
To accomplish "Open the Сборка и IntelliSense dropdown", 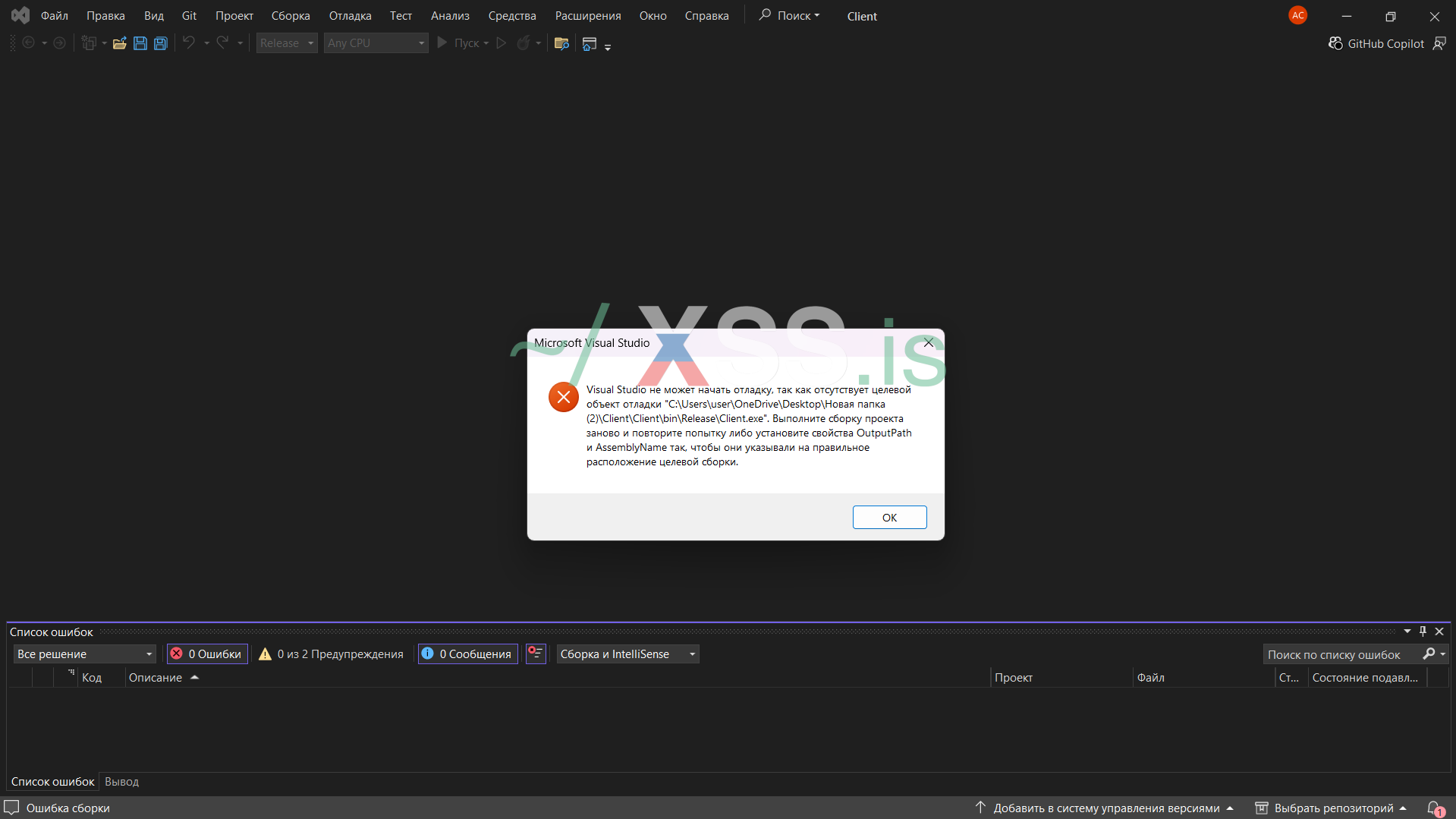I will point(627,654).
